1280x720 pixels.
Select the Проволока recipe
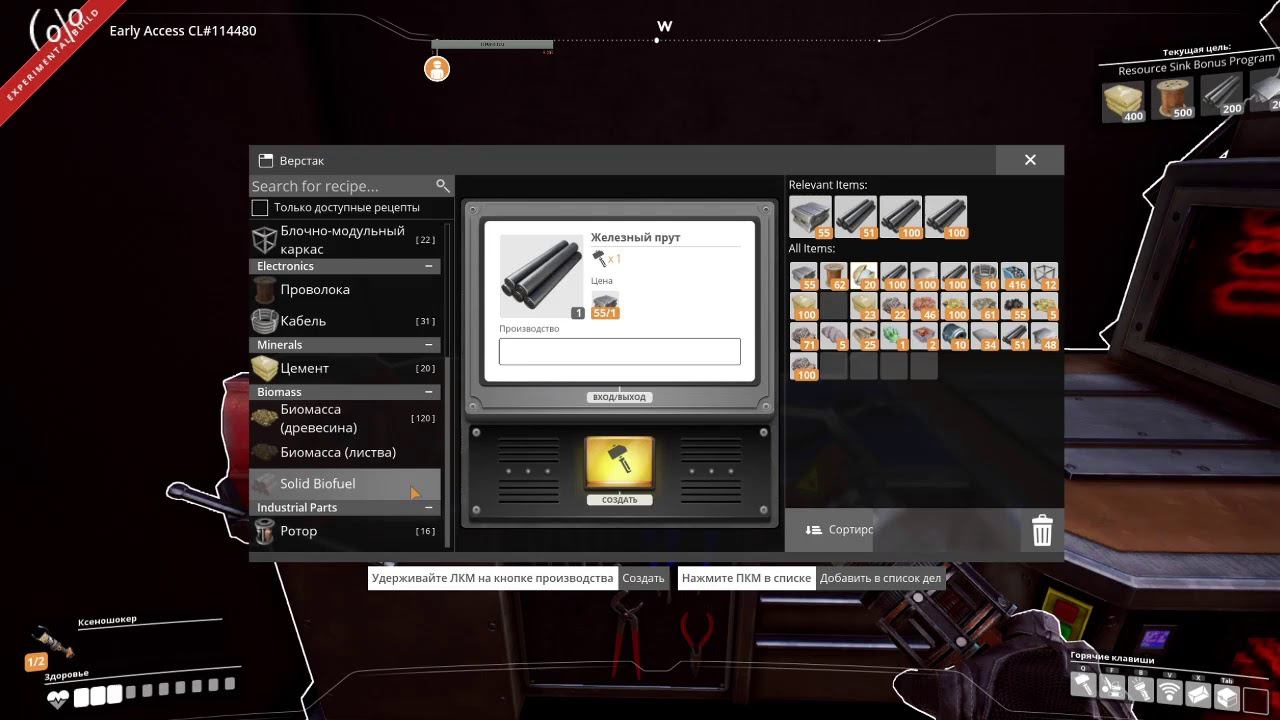[345, 290]
